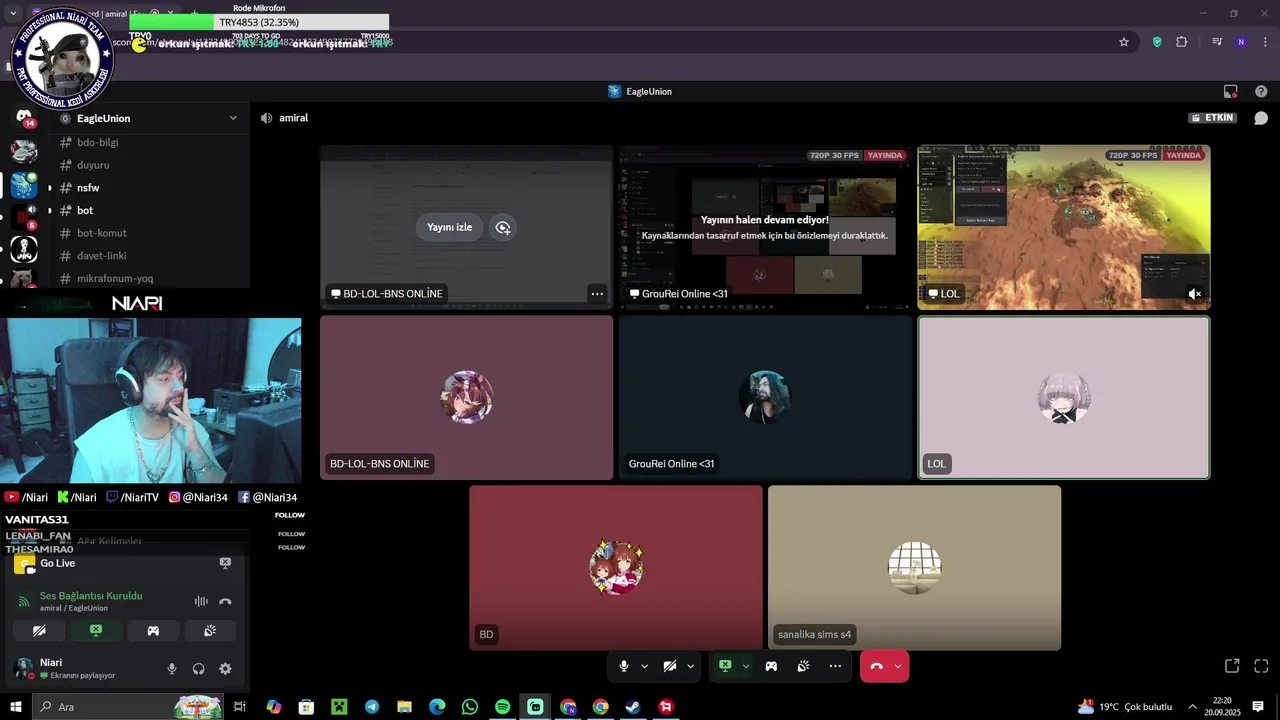Screen dimensions: 1280x720
Task: Stop streaming icon beside Go Live
Action: coord(225,563)
